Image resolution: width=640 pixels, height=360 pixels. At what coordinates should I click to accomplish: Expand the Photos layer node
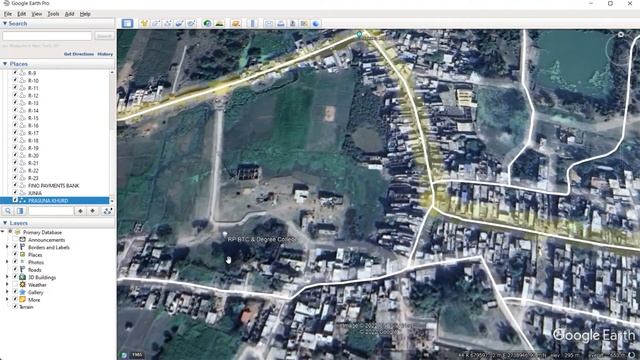[x=7, y=262]
